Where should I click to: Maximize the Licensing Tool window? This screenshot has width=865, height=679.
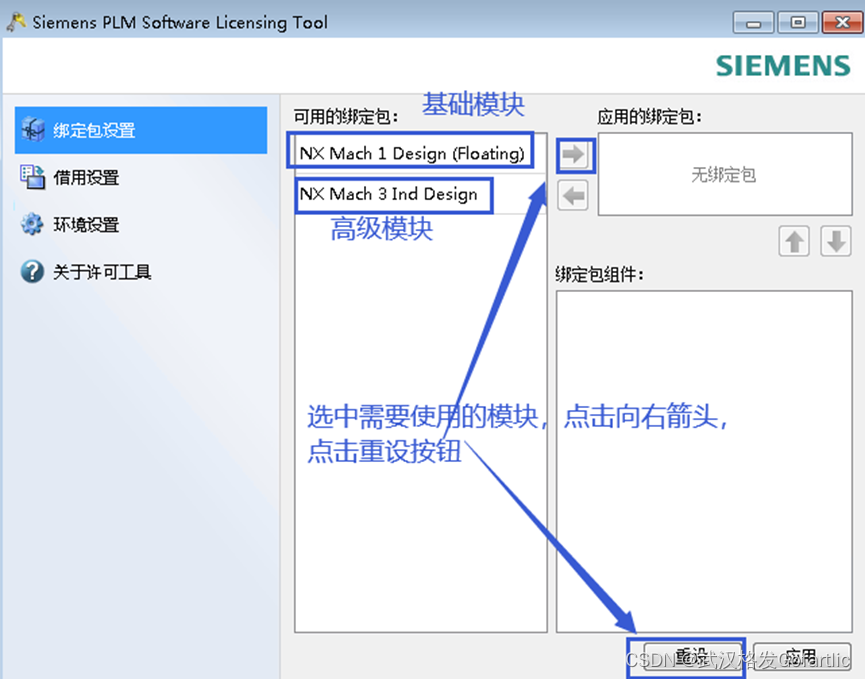(x=797, y=23)
